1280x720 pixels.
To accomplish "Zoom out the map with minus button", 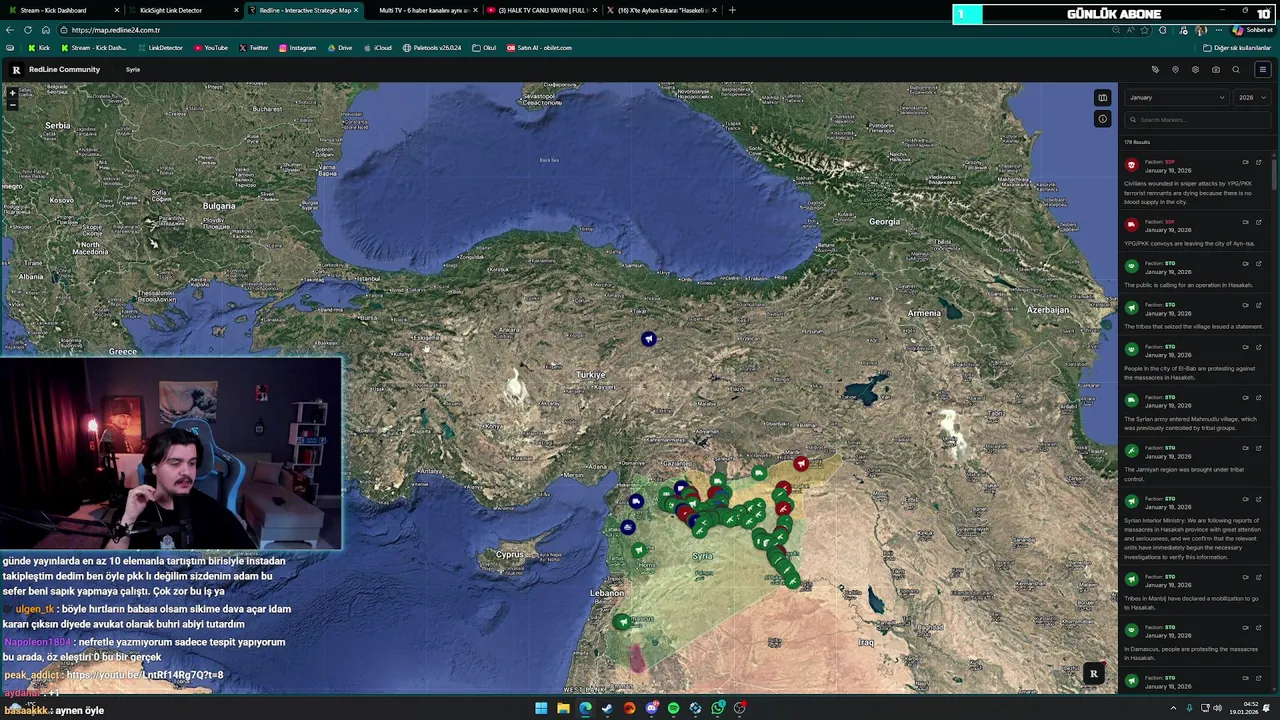I will tap(12, 104).
